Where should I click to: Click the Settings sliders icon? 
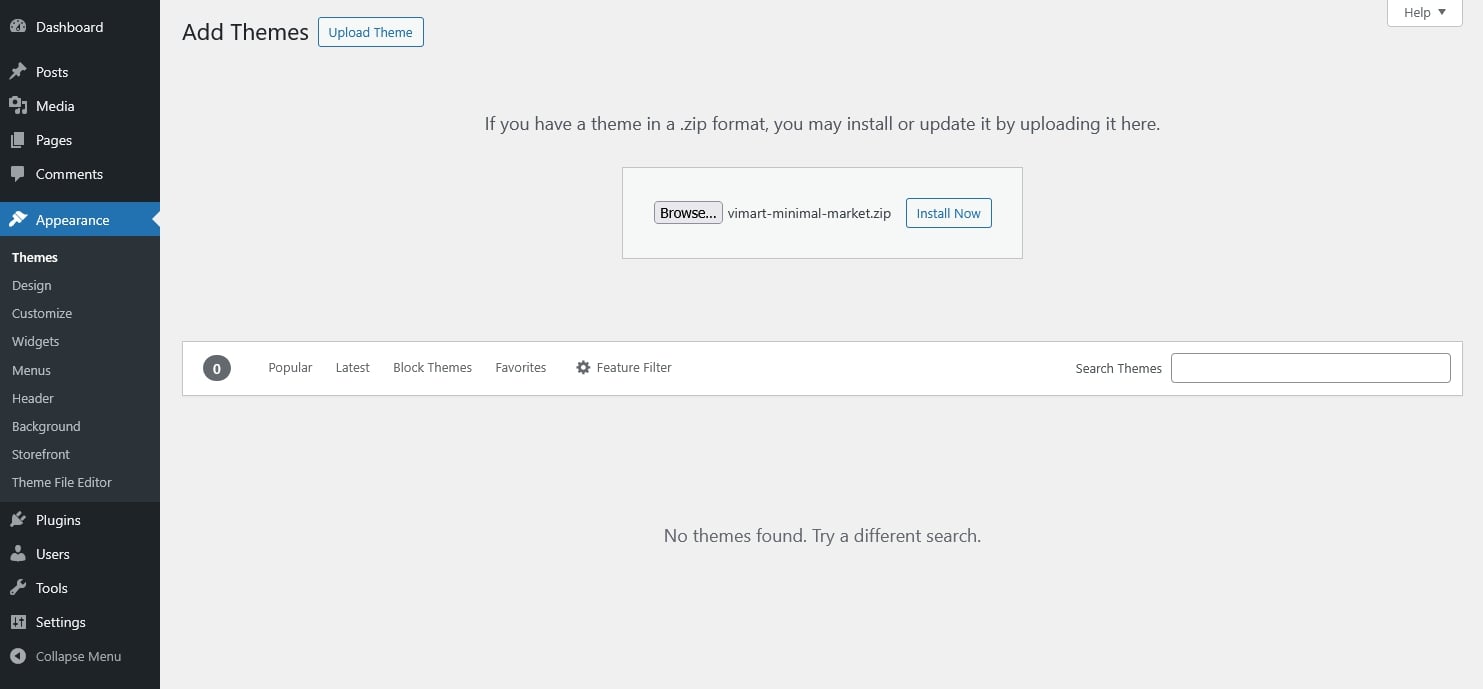coord(18,622)
